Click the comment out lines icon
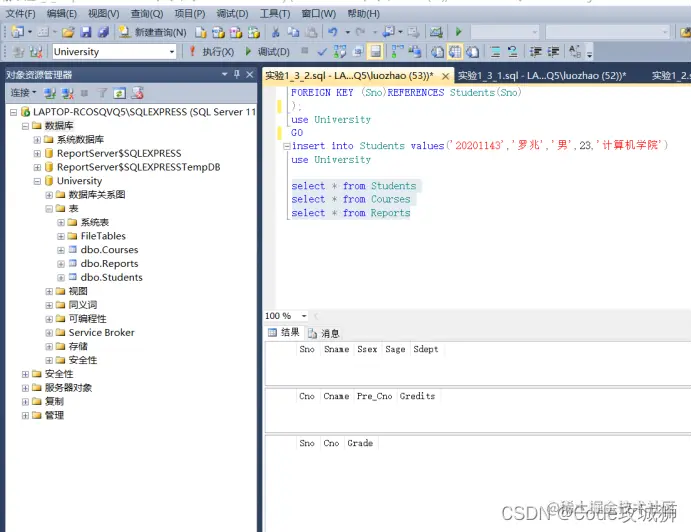Image resolution: width=692 pixels, height=532 pixels. click(495, 52)
